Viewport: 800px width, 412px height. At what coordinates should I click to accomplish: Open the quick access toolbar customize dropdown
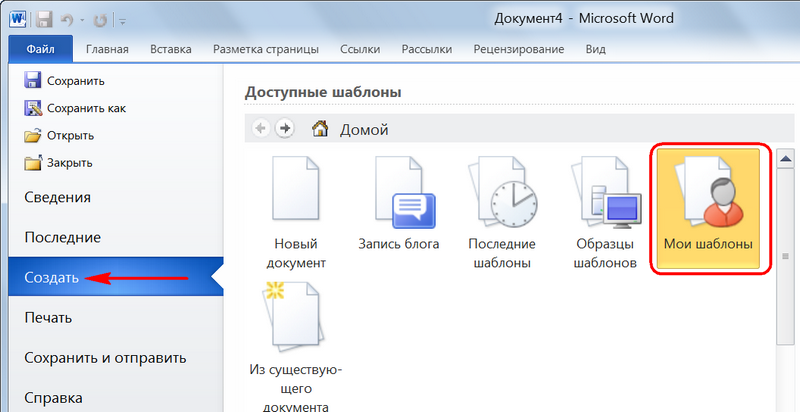click(x=123, y=21)
